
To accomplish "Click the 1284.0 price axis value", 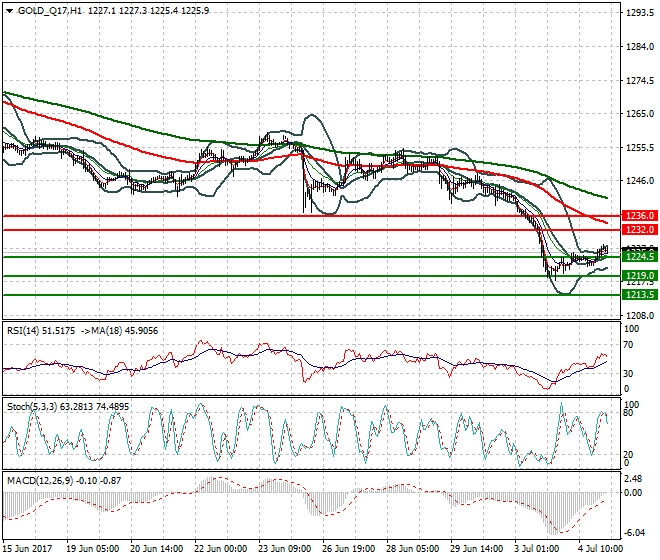I will tap(640, 47).
